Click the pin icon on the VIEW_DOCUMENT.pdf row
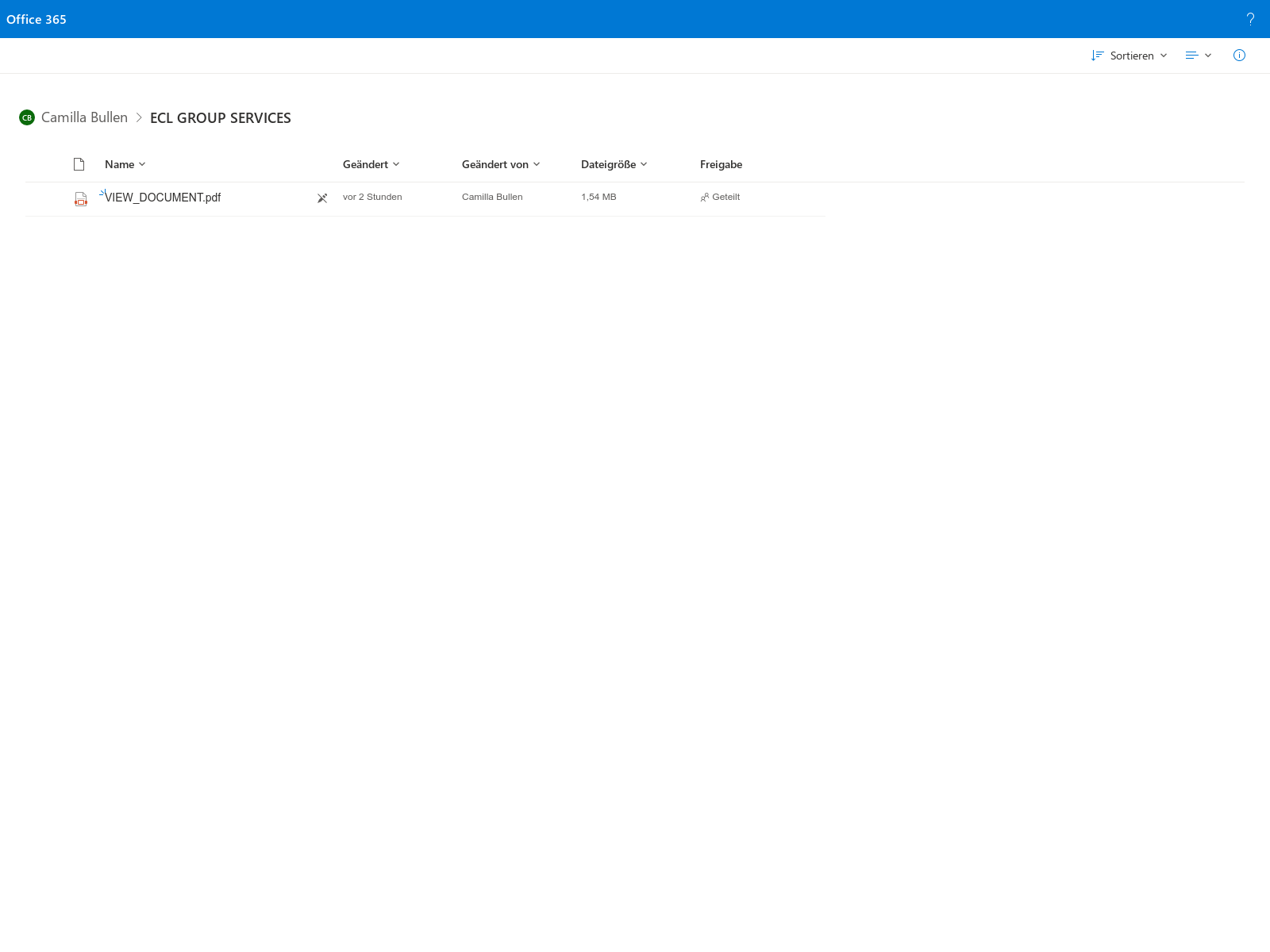 pyautogui.click(x=322, y=198)
